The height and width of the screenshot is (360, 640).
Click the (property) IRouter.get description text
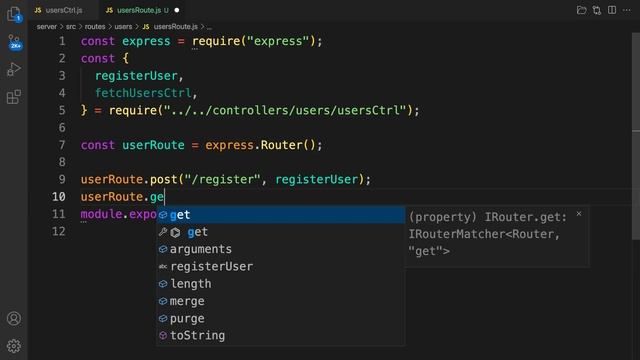(x=488, y=234)
